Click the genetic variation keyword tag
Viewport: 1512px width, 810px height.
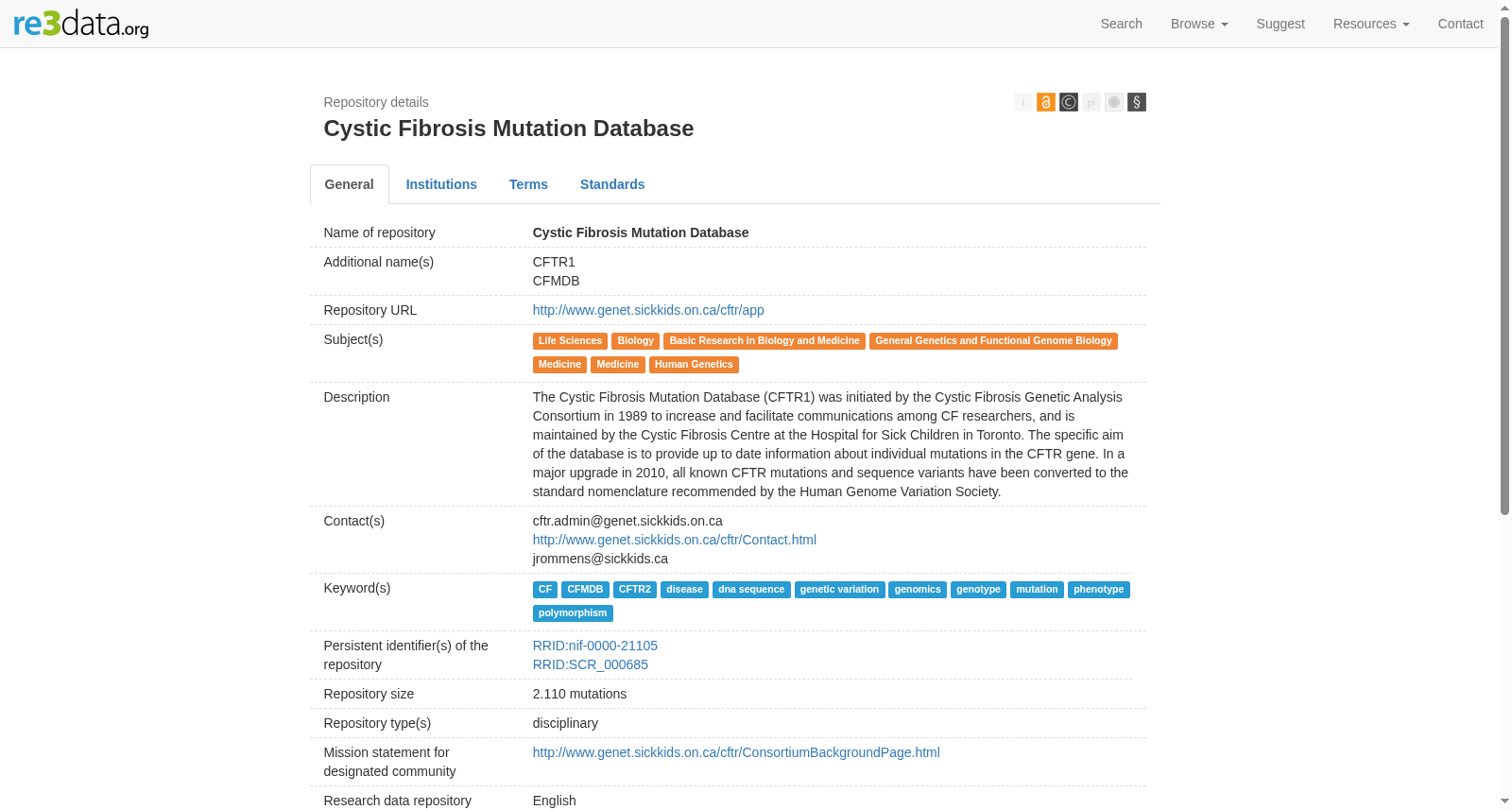coord(839,590)
